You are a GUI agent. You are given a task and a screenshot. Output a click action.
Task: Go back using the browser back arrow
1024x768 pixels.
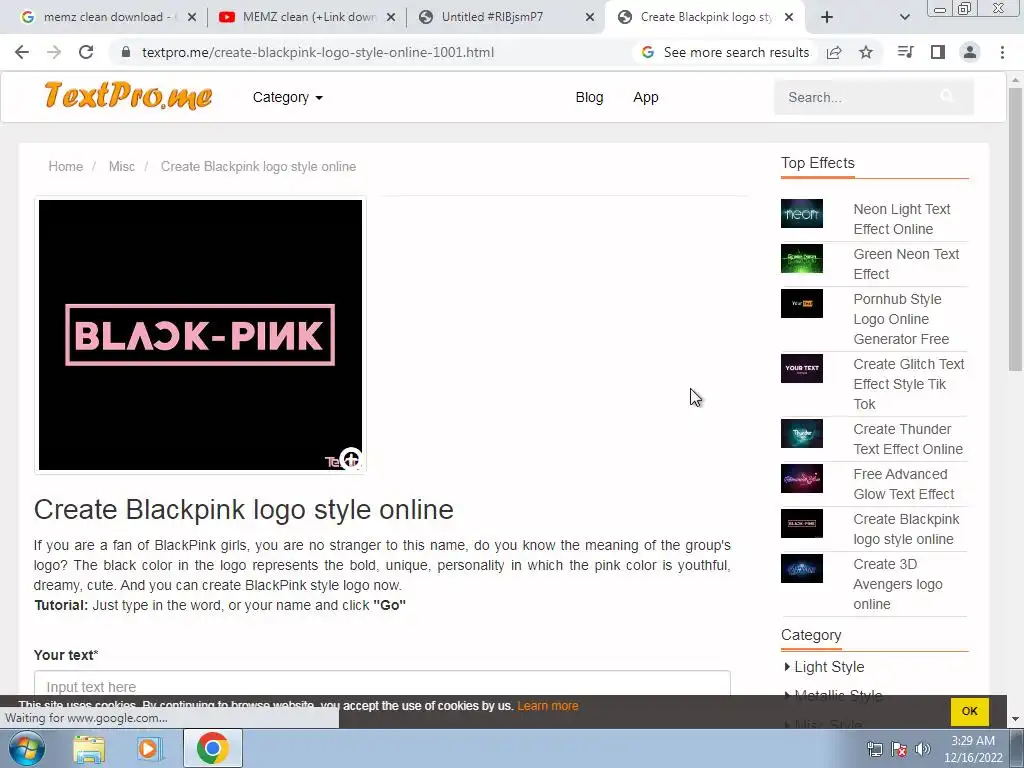coord(22,52)
